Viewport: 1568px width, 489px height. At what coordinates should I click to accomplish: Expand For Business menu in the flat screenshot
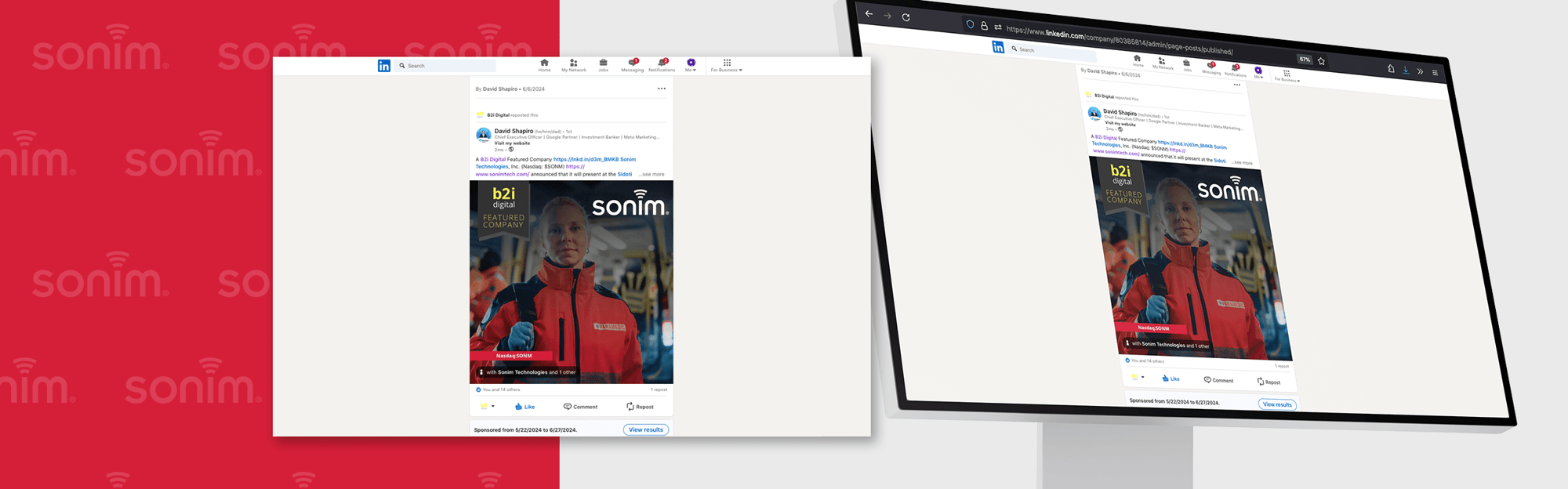pos(727,65)
